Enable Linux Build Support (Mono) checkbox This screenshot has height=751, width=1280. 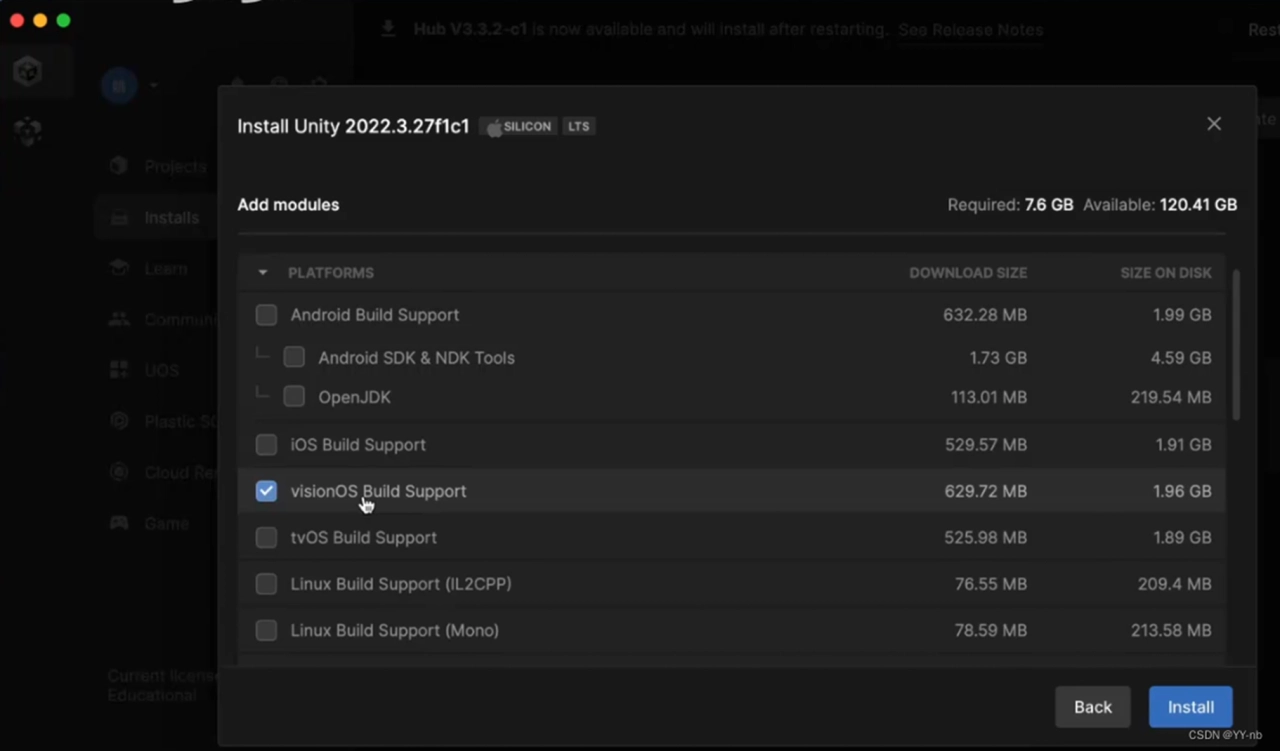pos(266,630)
